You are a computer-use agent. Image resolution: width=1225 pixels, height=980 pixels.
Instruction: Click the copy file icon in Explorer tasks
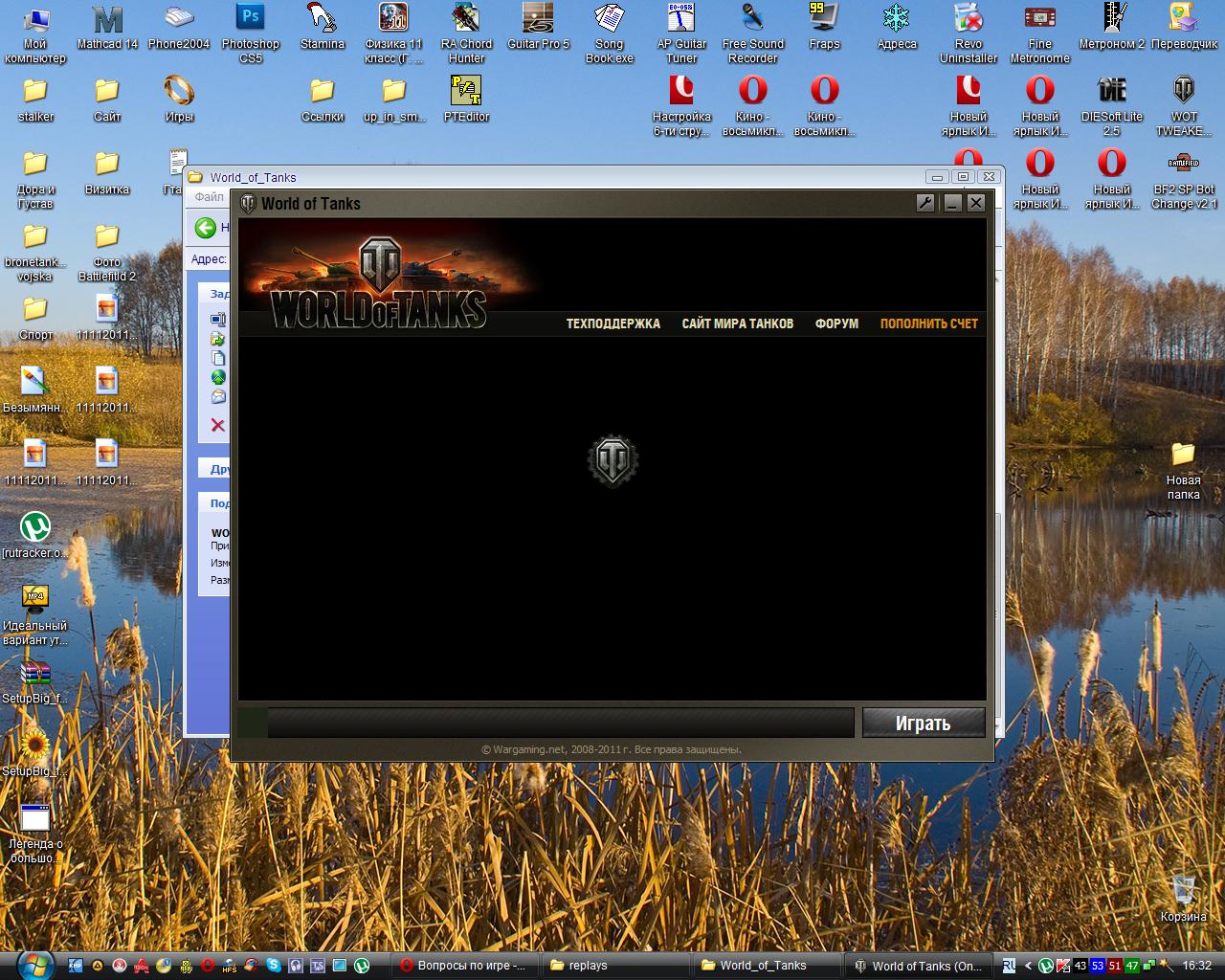click(x=218, y=358)
